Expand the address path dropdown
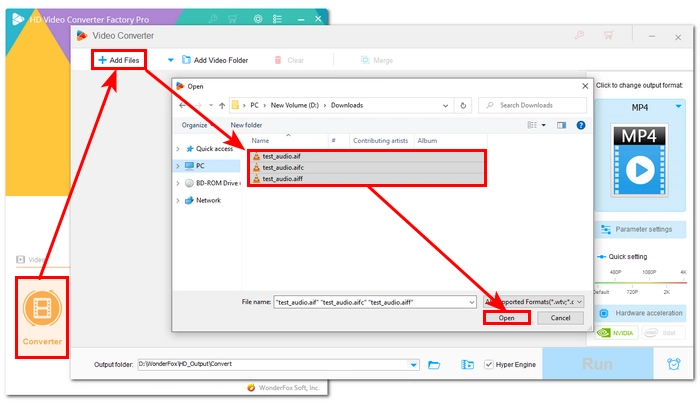 tap(445, 106)
